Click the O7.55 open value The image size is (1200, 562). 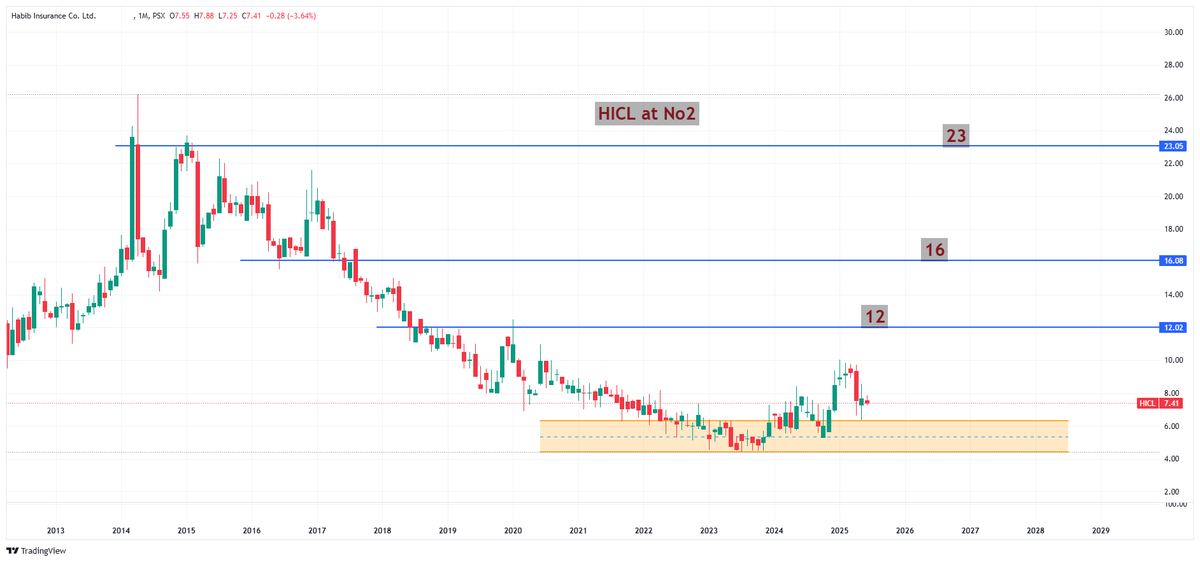(x=181, y=16)
